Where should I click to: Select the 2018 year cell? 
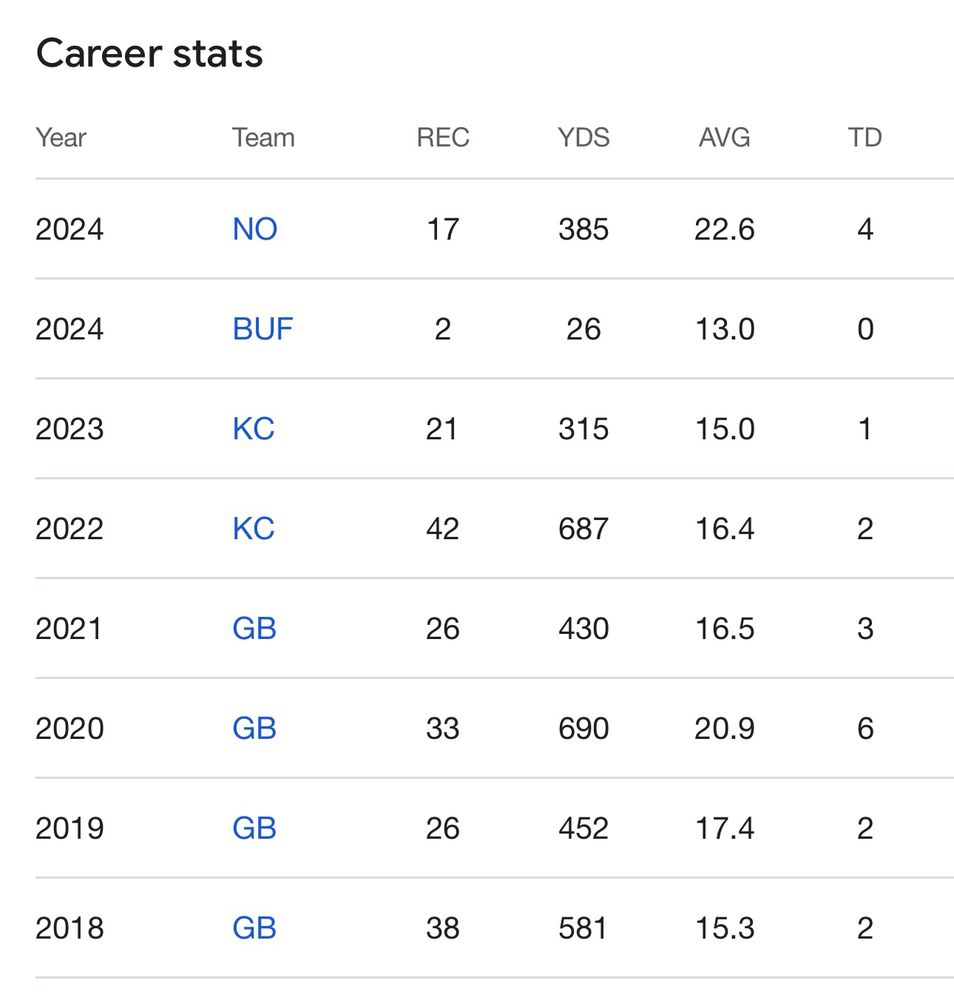point(70,928)
